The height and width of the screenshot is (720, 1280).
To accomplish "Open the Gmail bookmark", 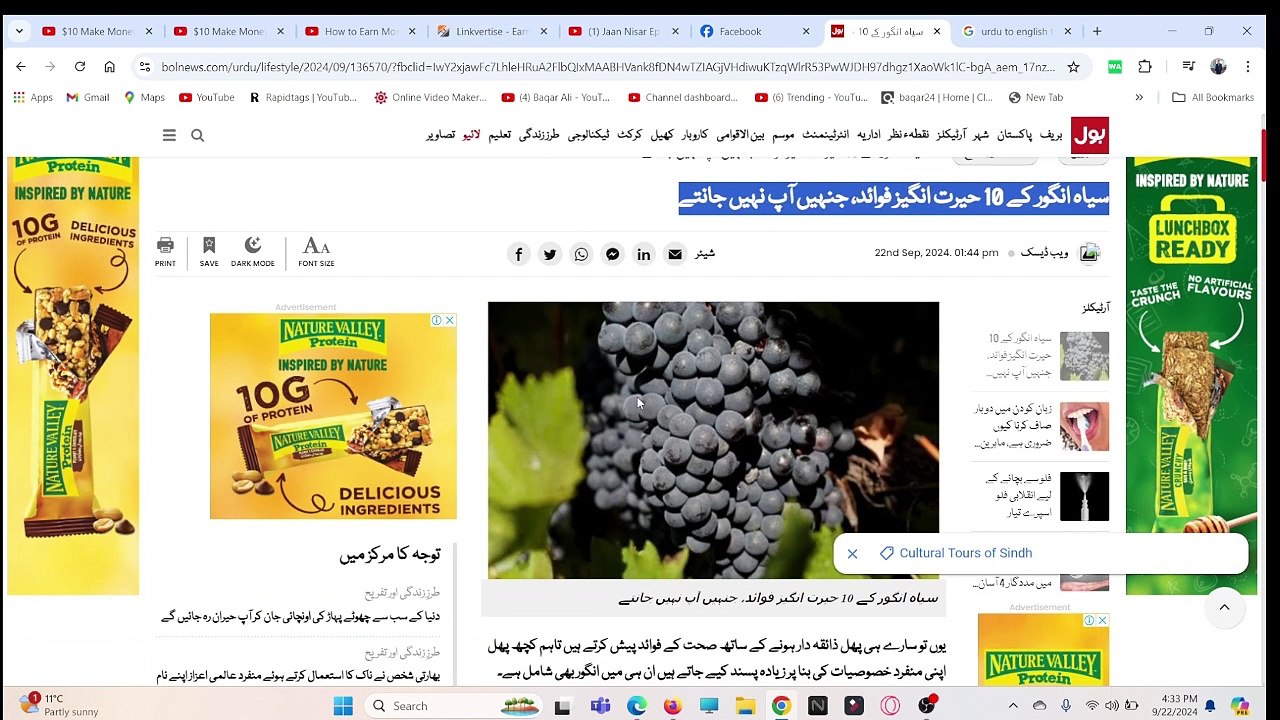I will [x=88, y=98].
